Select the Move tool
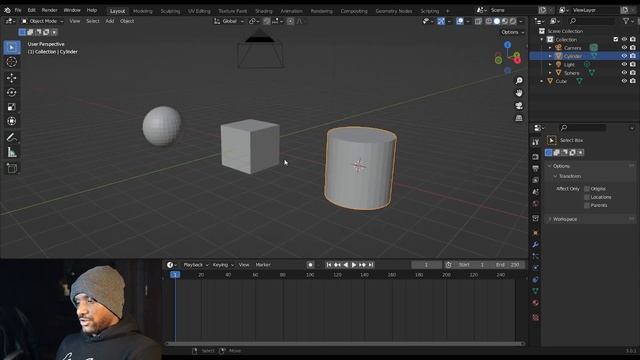 tap(11, 78)
